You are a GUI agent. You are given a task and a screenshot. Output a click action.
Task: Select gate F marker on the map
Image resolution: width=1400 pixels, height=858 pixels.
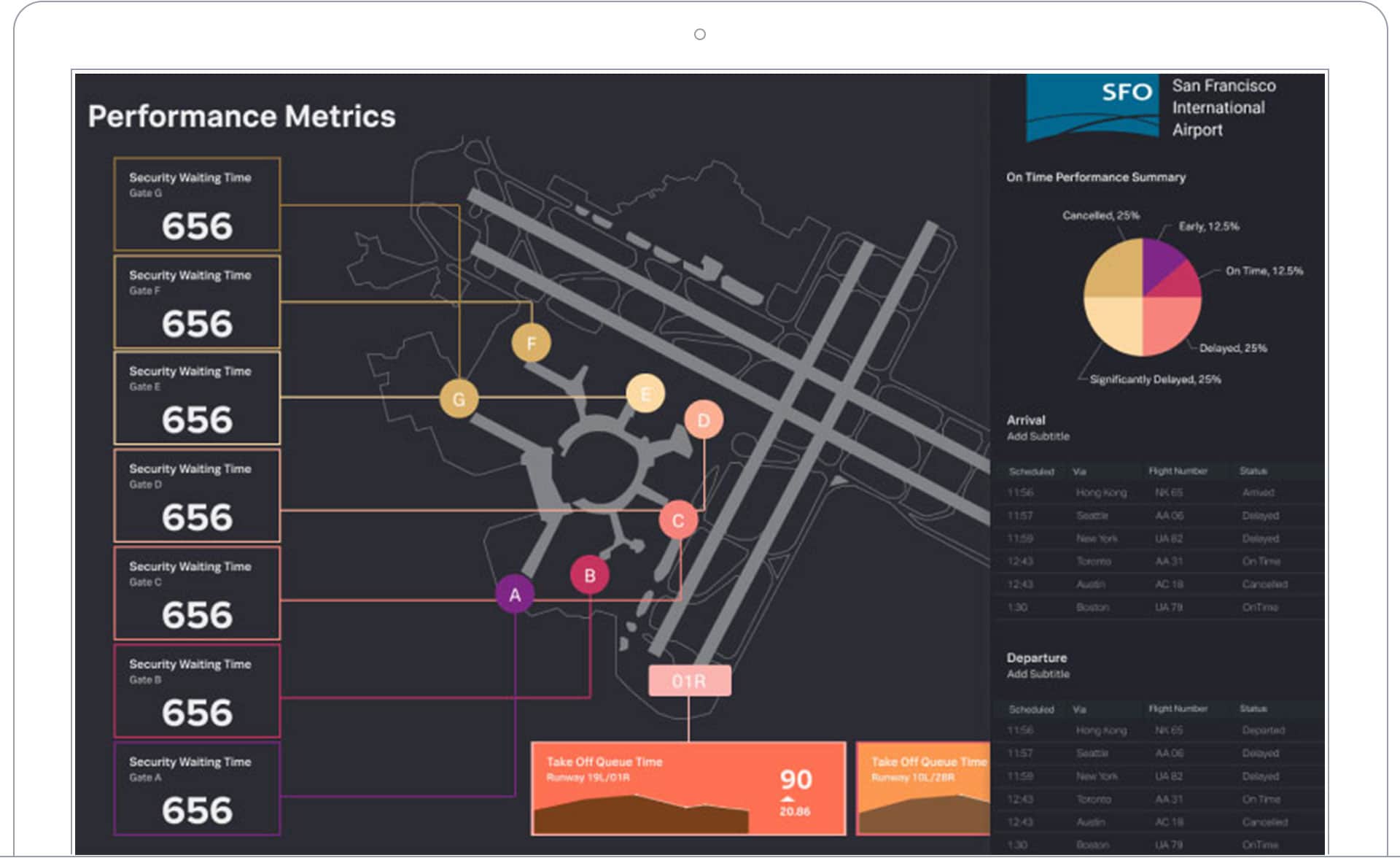coord(531,343)
